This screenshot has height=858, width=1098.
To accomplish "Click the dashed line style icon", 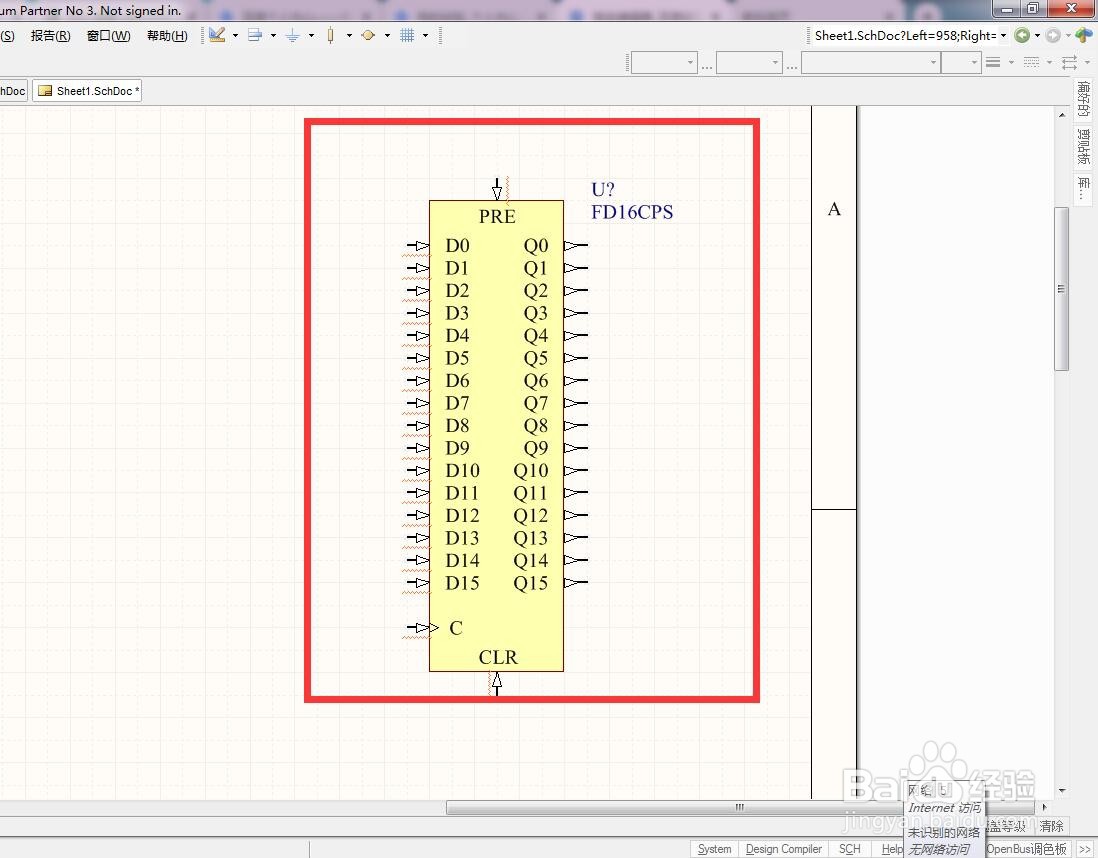I will 1031,63.
